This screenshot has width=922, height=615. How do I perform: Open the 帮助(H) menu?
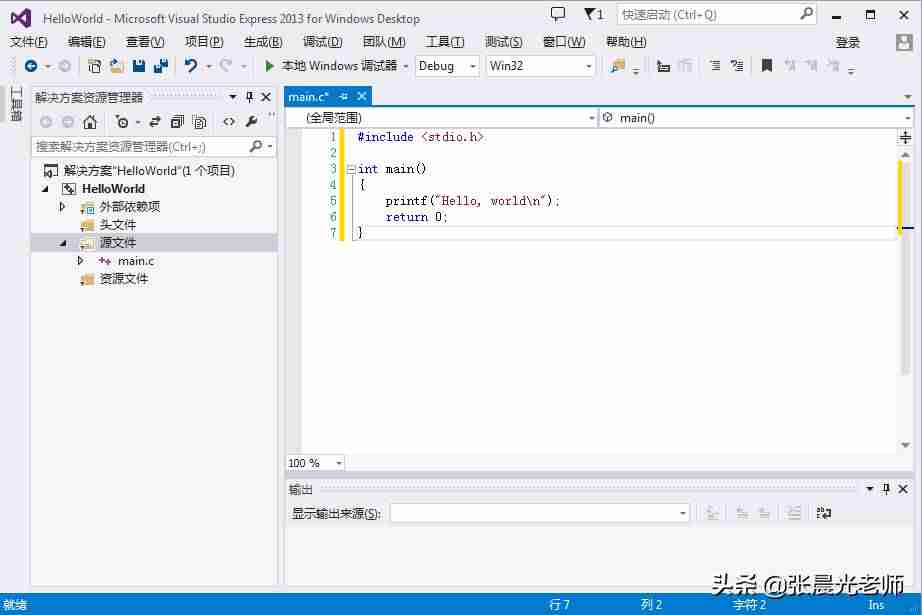pos(626,42)
